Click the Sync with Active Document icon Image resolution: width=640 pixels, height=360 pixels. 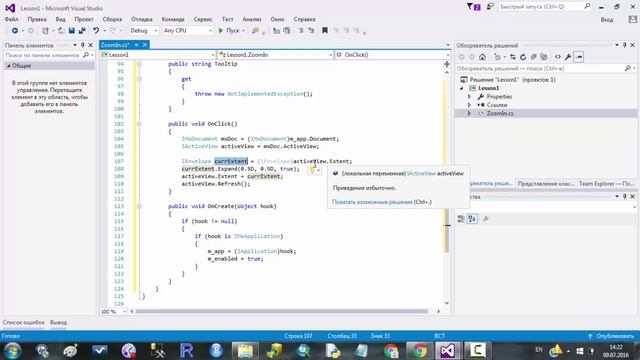[x=513, y=57]
